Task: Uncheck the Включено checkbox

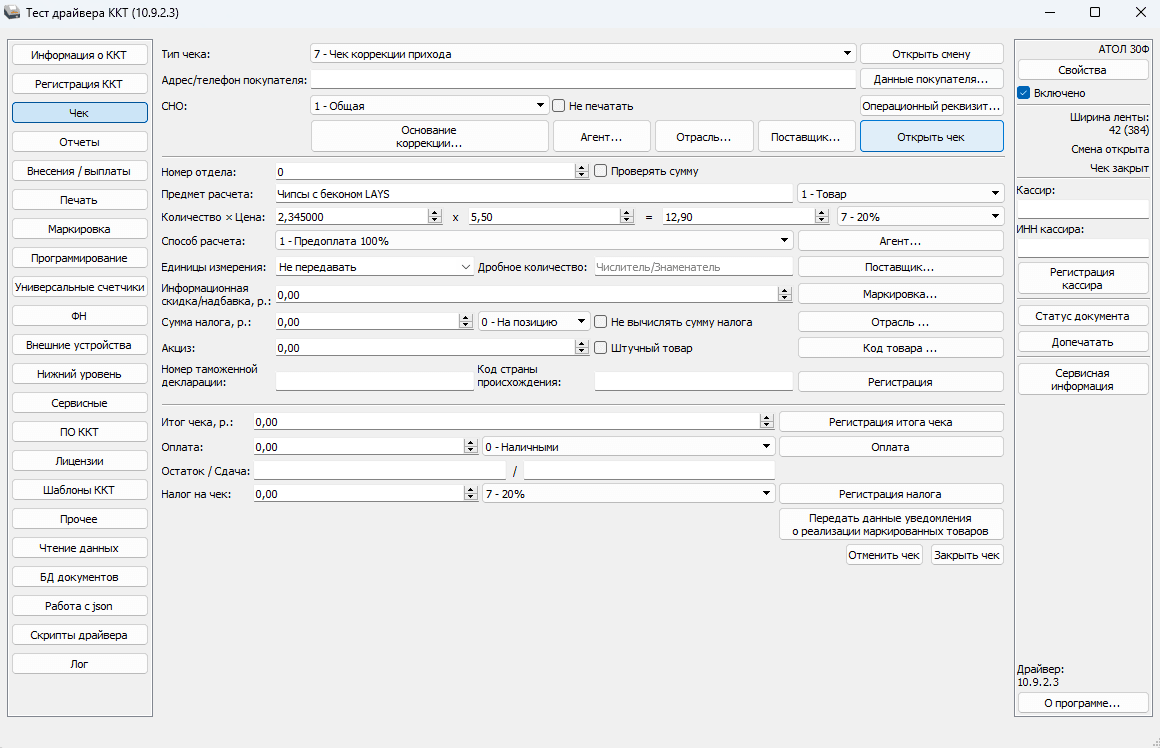Action: pyautogui.click(x=1024, y=93)
